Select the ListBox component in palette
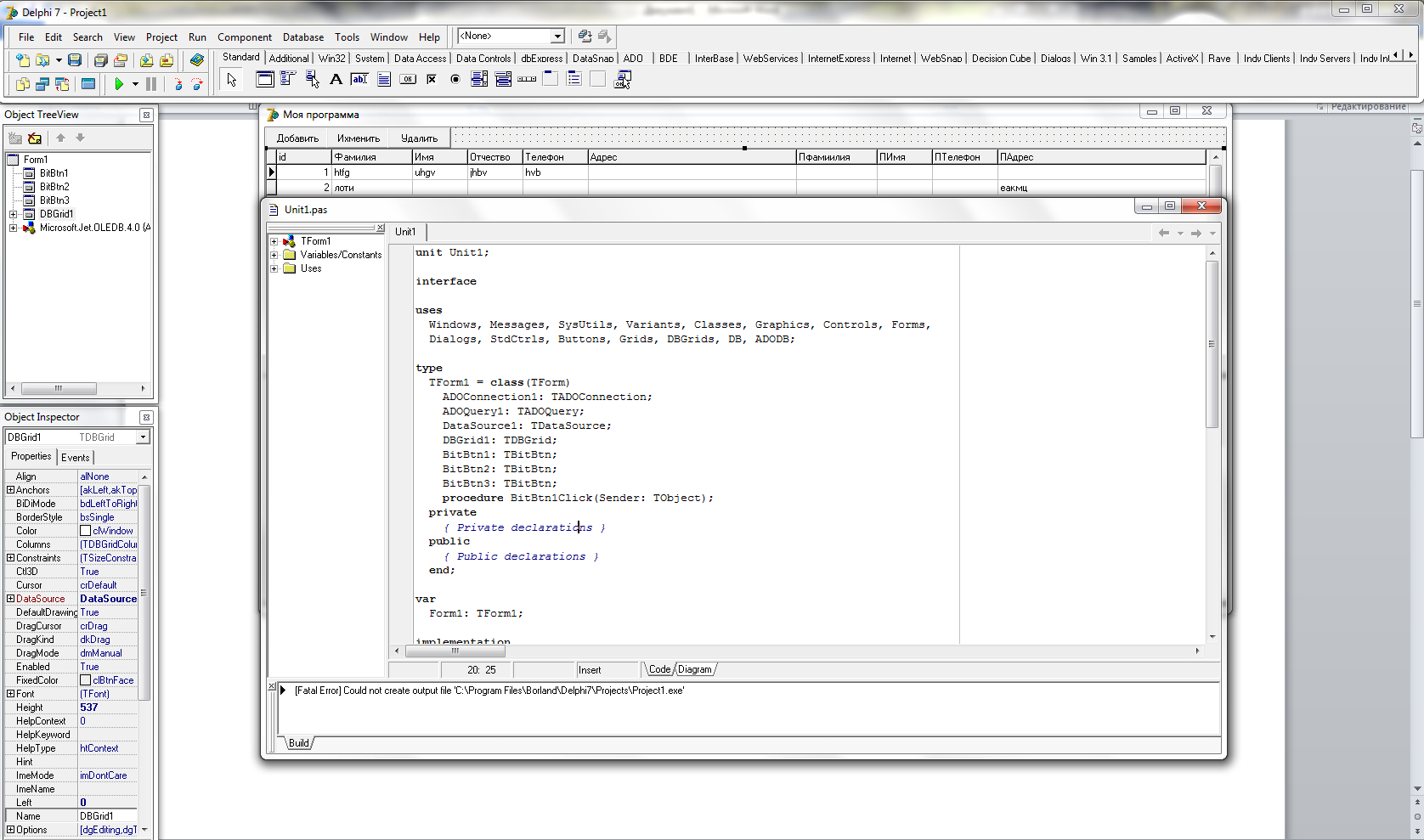The image size is (1424, 840). (x=479, y=79)
